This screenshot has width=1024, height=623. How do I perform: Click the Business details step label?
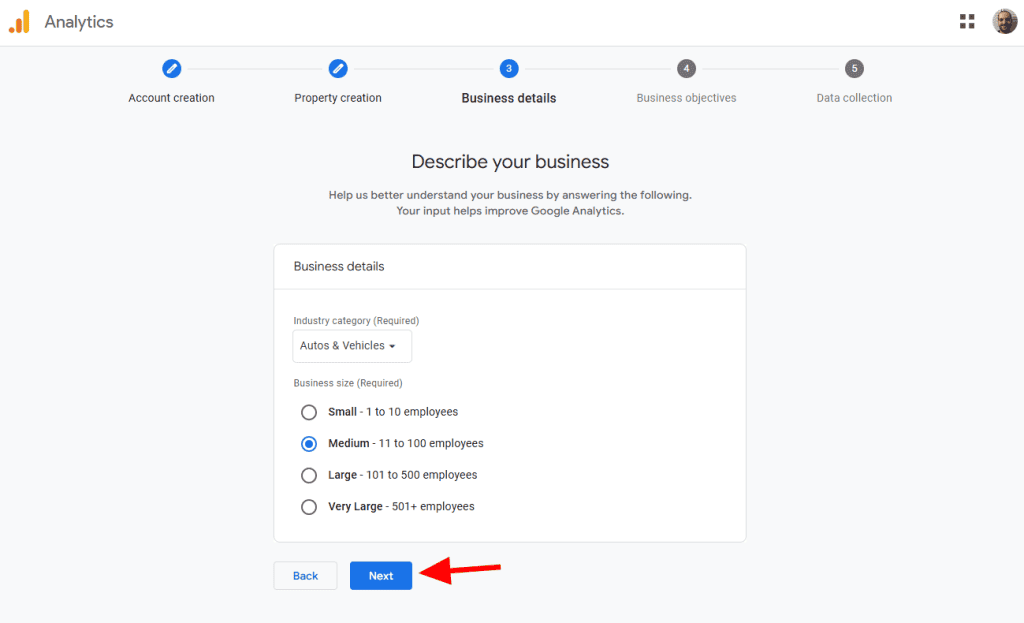pos(509,98)
